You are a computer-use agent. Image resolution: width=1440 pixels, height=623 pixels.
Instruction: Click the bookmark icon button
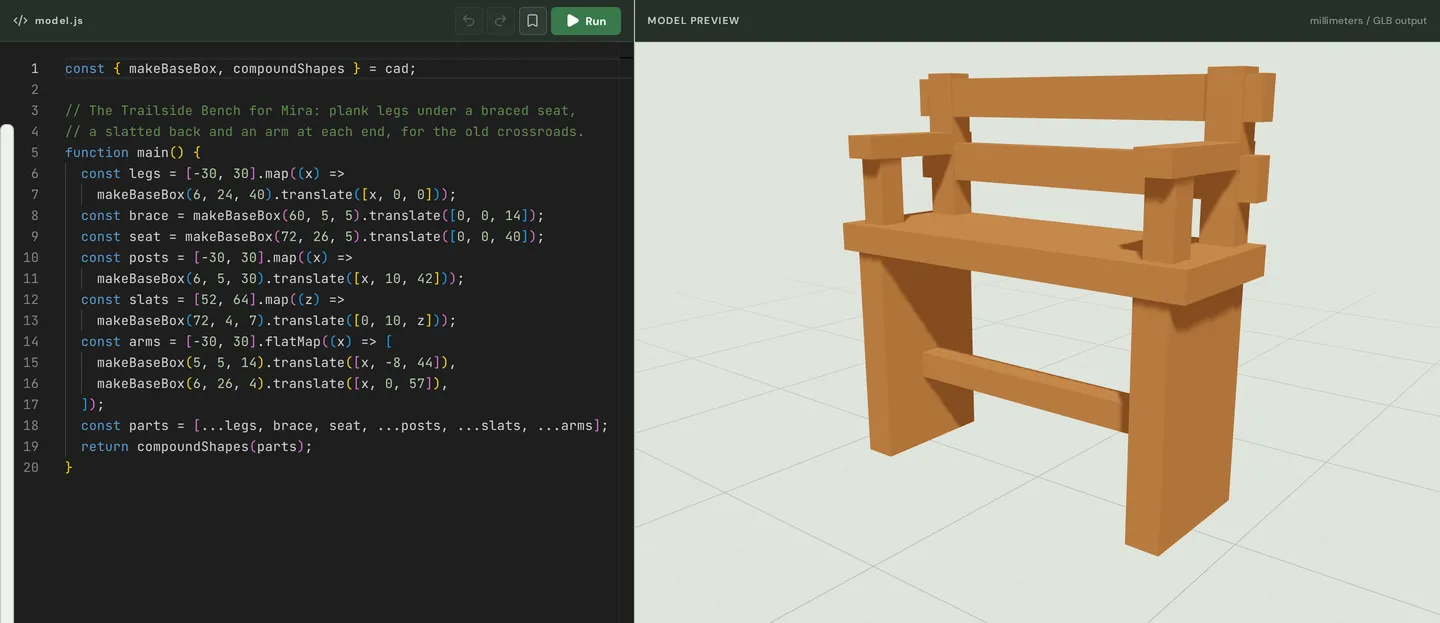pos(533,21)
